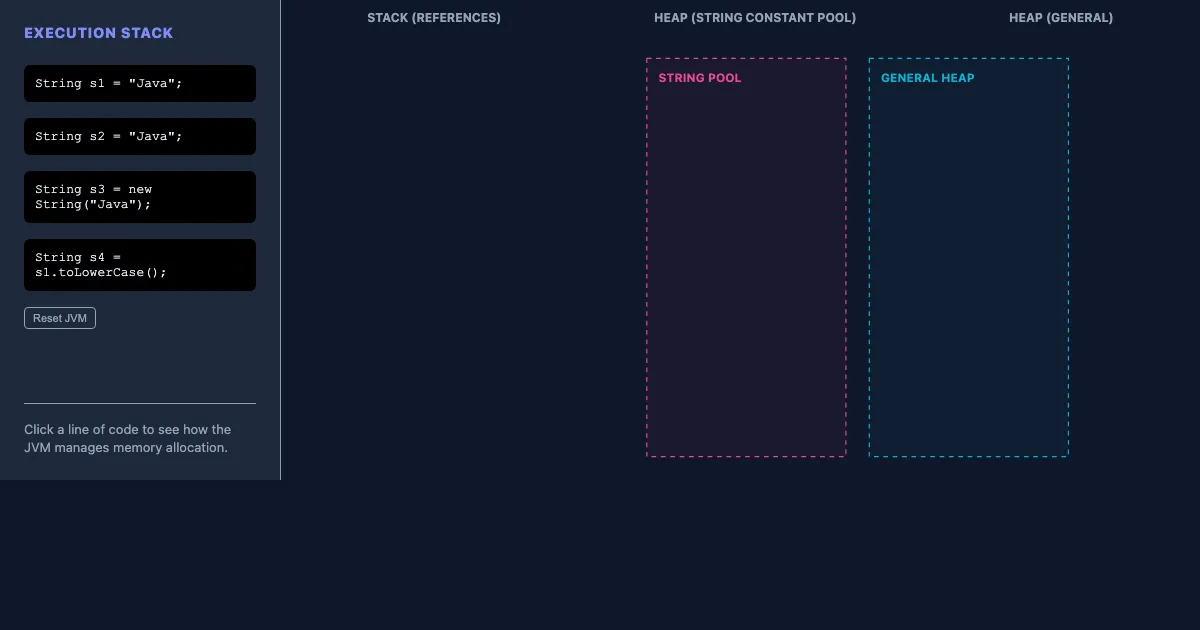Click the HEAP (STRING CONSTANT POOL) header

[x=755, y=18]
